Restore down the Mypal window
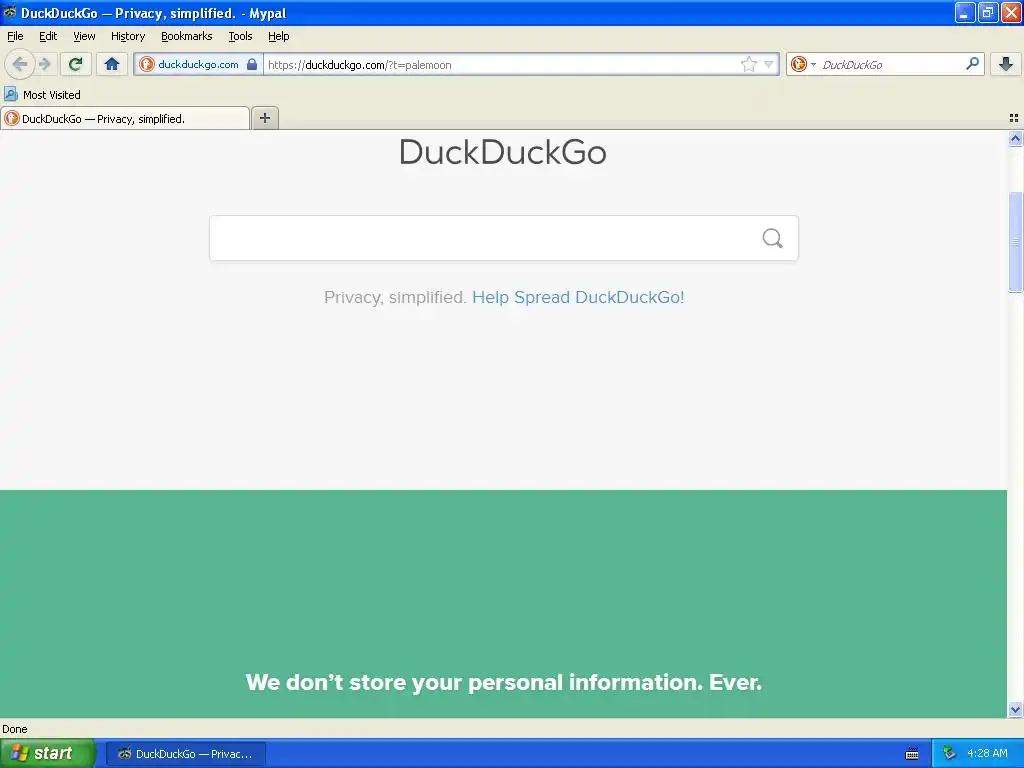The image size is (1024, 768). click(988, 12)
